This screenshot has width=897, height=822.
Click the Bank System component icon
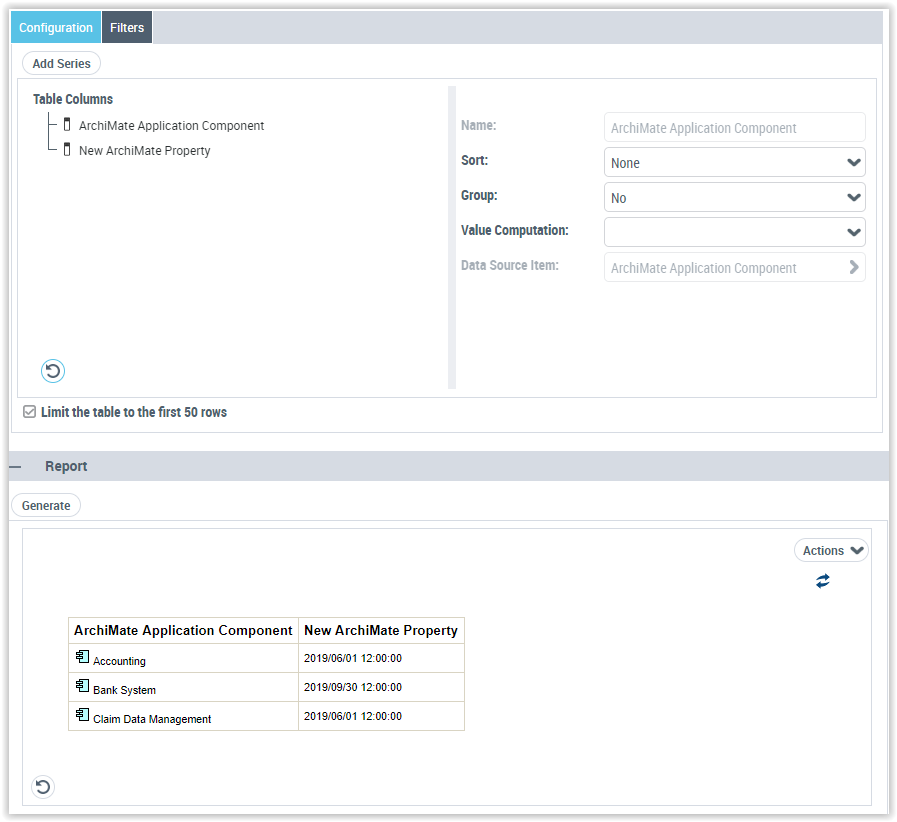tap(82, 687)
